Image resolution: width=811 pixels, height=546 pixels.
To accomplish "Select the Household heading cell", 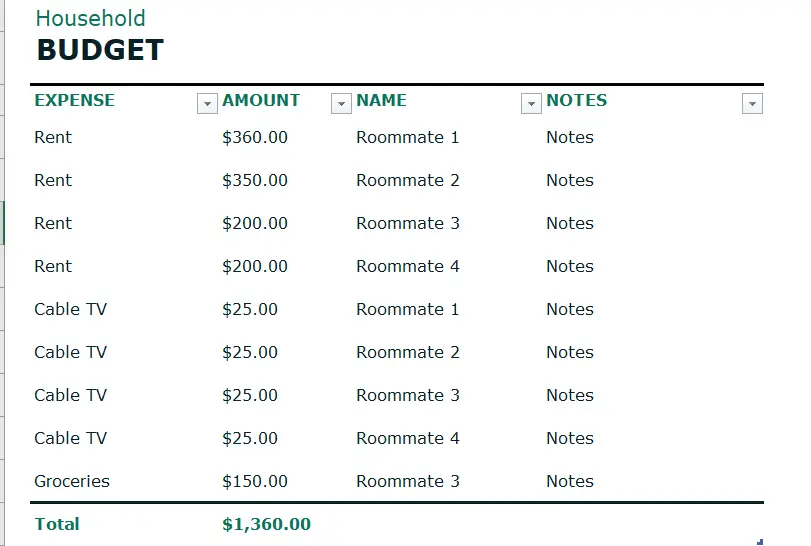I will tap(91, 19).
